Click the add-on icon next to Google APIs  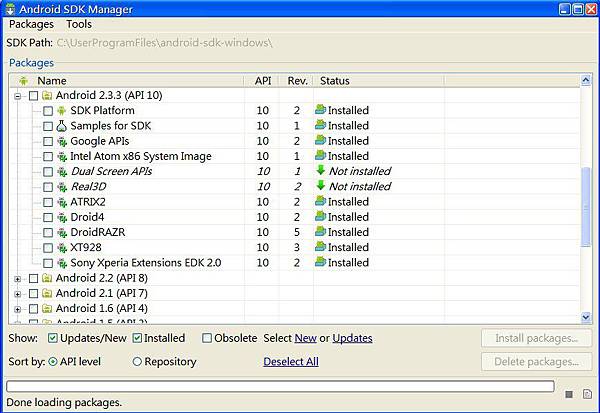[62, 141]
